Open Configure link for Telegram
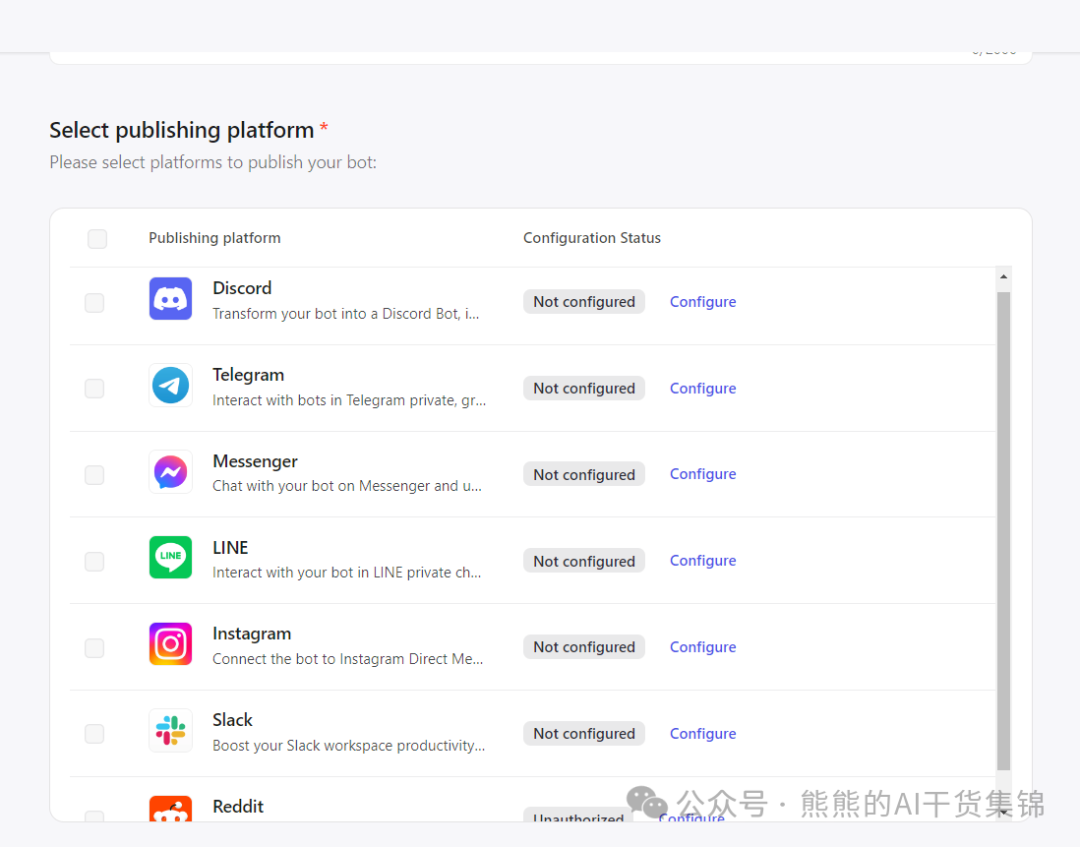 pyautogui.click(x=702, y=389)
